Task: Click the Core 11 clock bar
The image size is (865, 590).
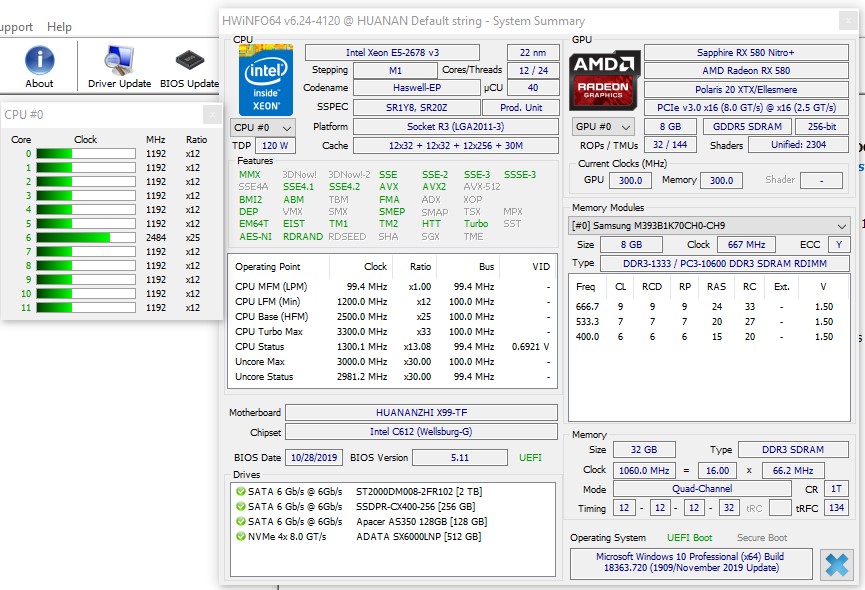Action: [86, 308]
